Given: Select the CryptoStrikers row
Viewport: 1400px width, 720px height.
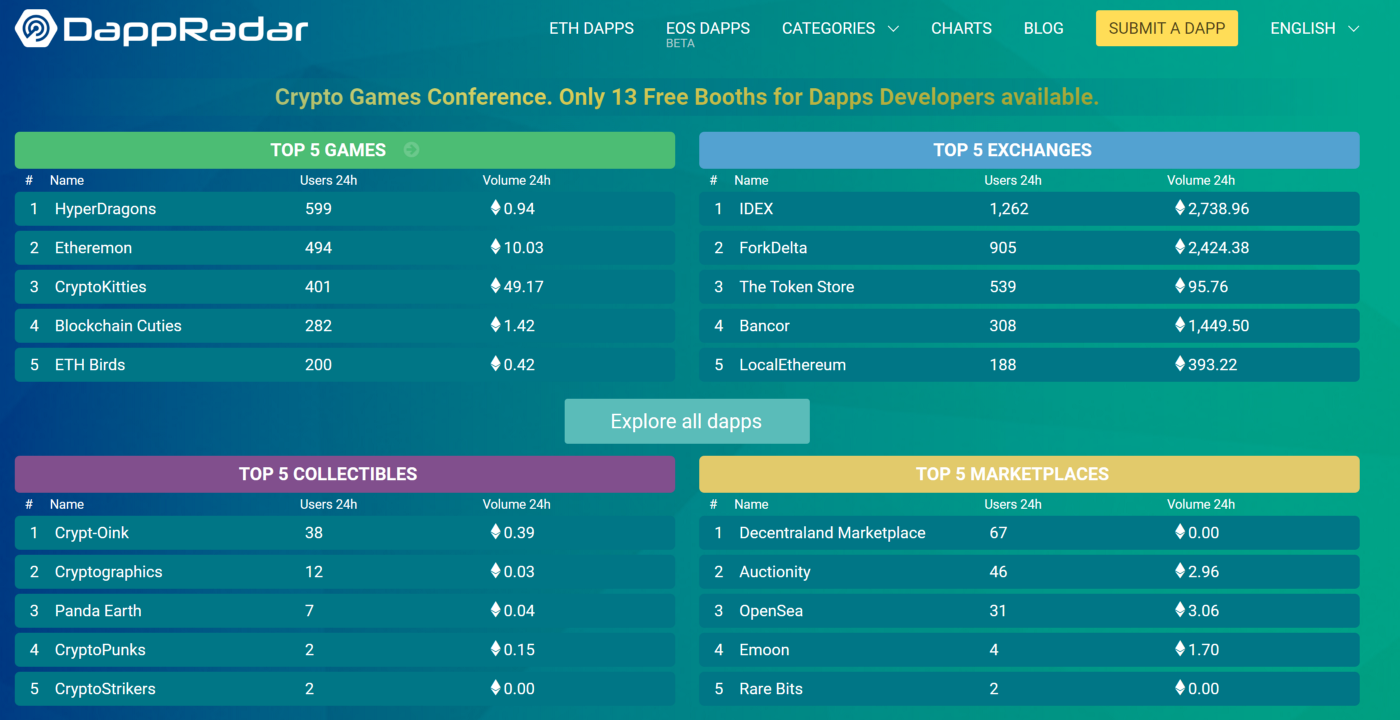Looking at the screenshot, I should click(x=345, y=689).
